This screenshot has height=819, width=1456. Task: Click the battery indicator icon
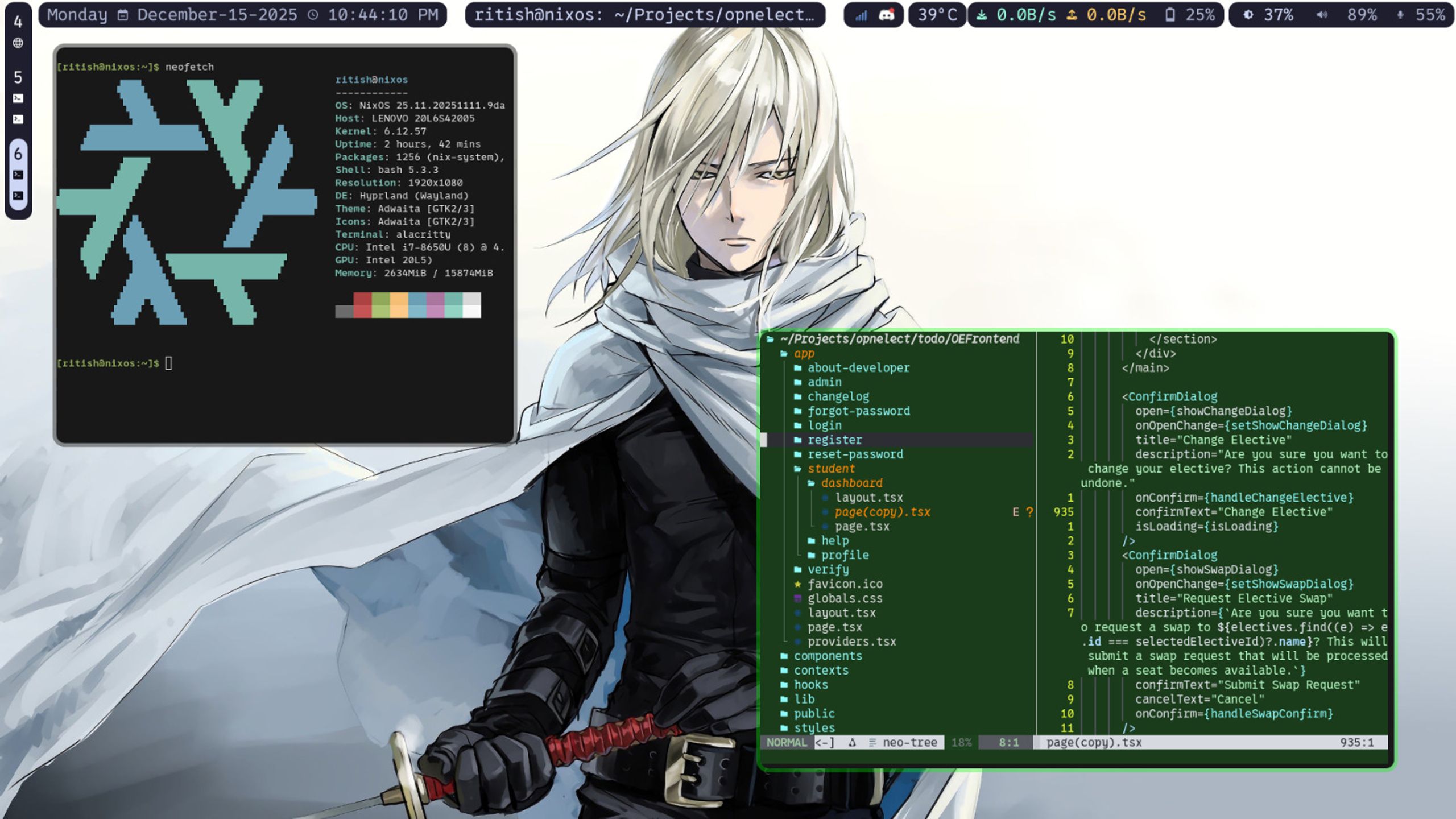(x=1169, y=15)
